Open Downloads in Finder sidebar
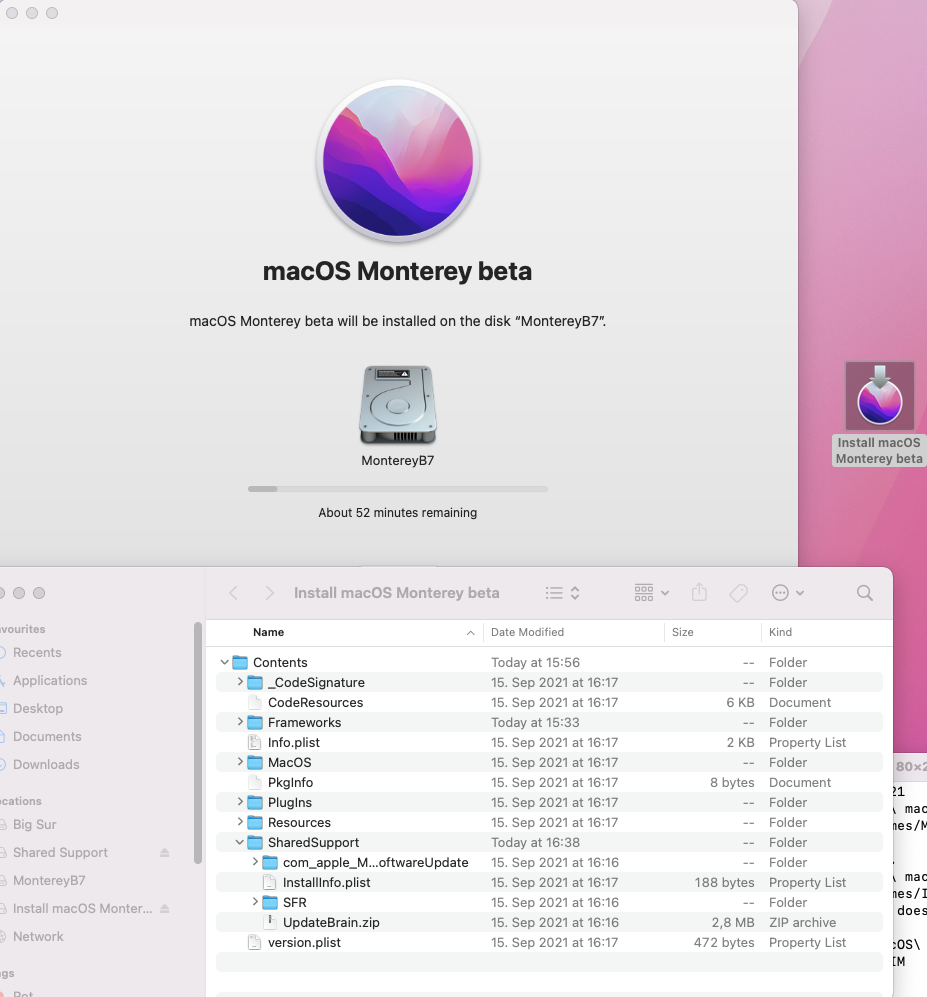This screenshot has height=997, width=927. click(46, 764)
